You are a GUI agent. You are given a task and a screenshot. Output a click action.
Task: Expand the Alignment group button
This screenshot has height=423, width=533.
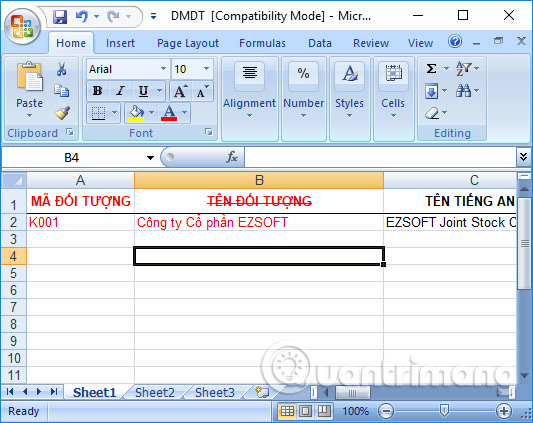pyautogui.click(x=250, y=99)
